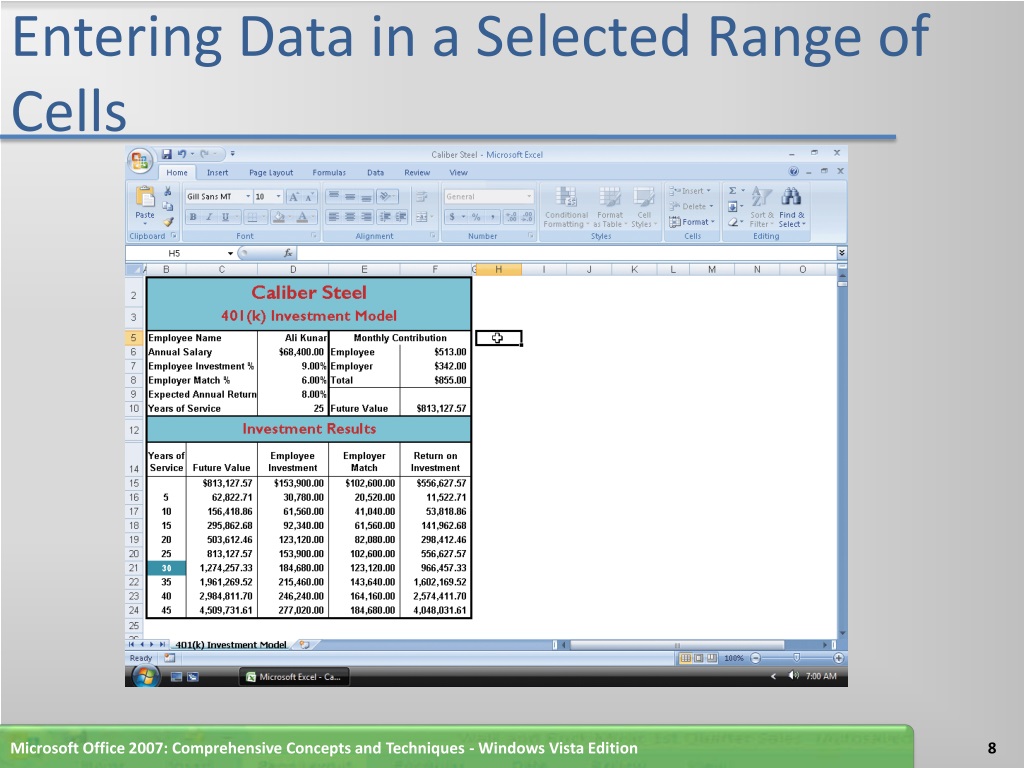The image size is (1024, 768).
Task: Open Conditional Formatting
Action: 566,207
